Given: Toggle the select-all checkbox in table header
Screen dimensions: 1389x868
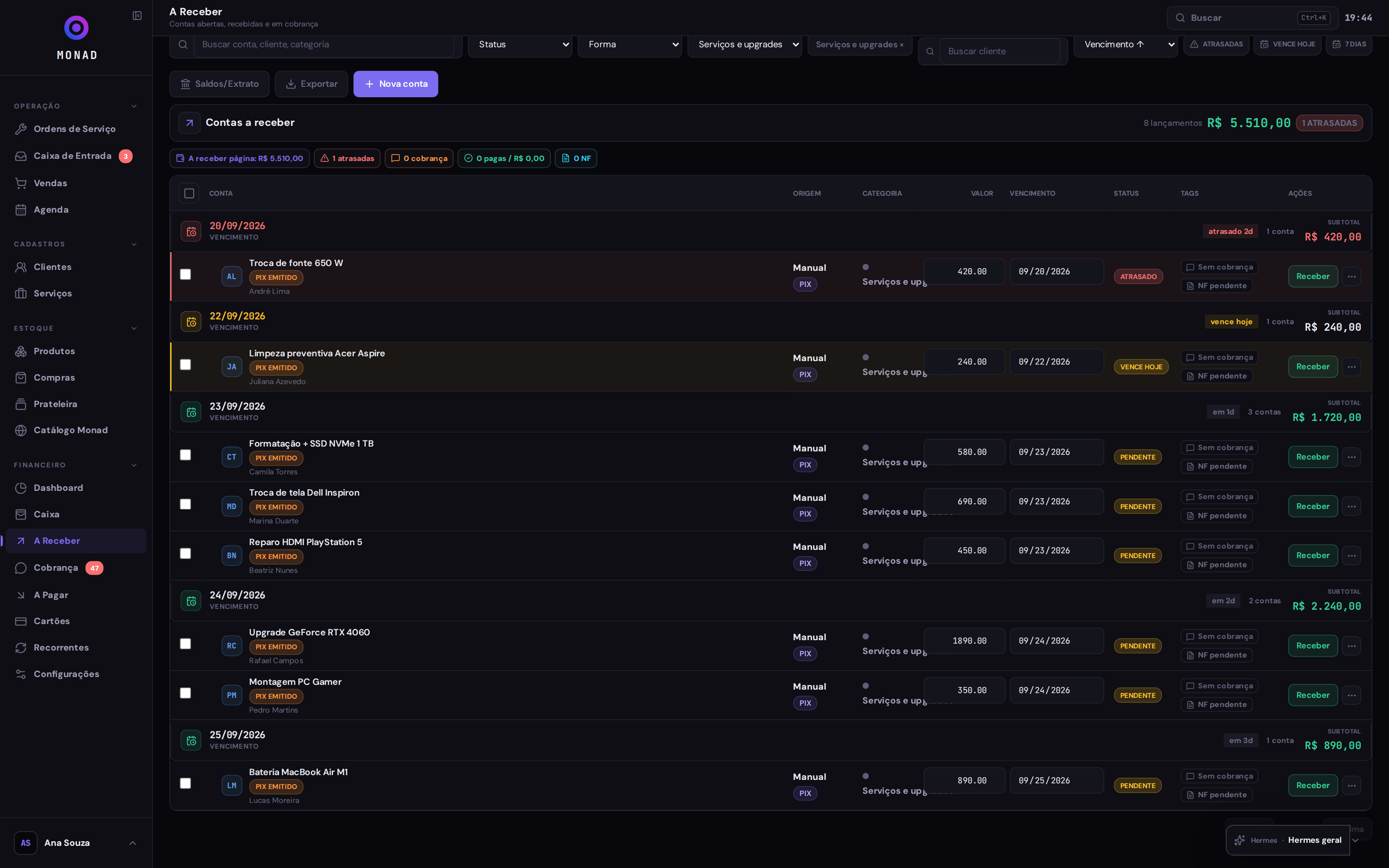Looking at the screenshot, I should click(x=189, y=194).
